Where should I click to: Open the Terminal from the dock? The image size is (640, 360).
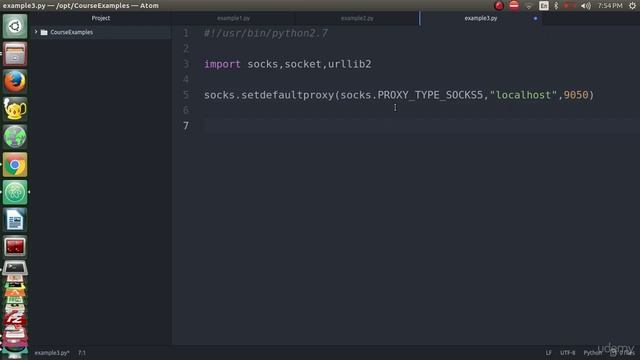(15, 268)
